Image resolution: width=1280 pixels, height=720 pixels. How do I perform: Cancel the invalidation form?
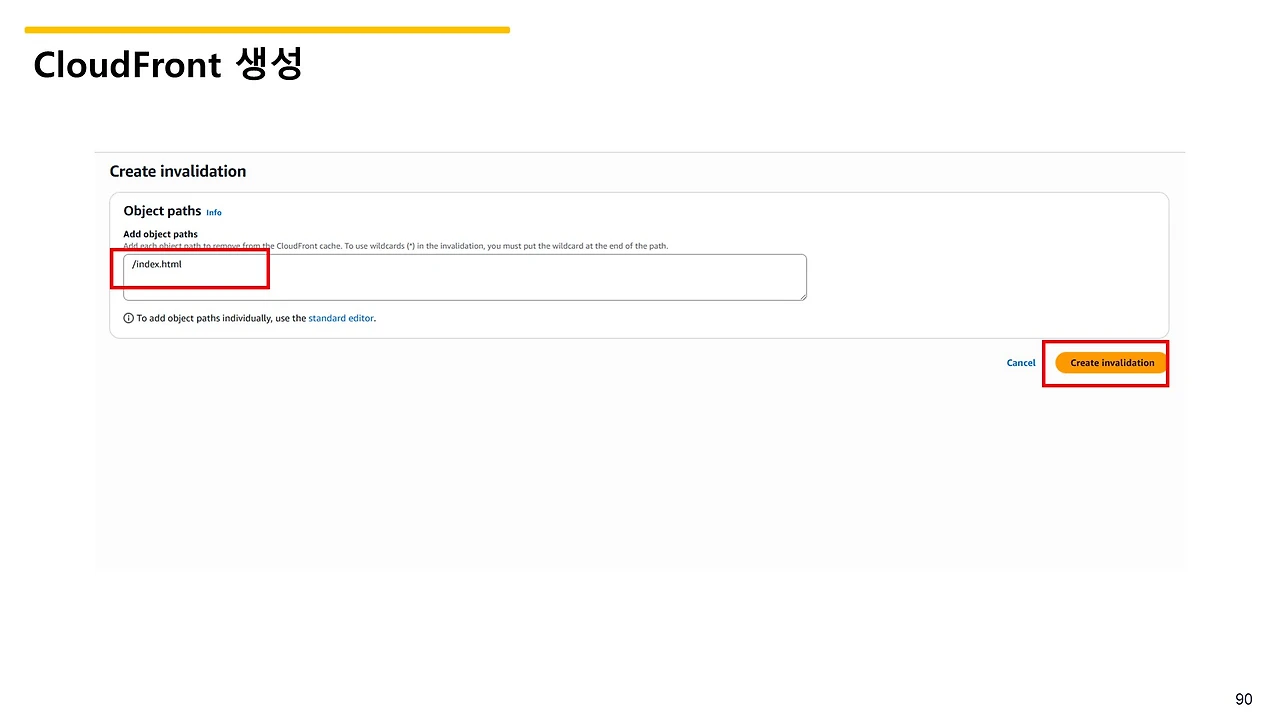coord(1021,363)
